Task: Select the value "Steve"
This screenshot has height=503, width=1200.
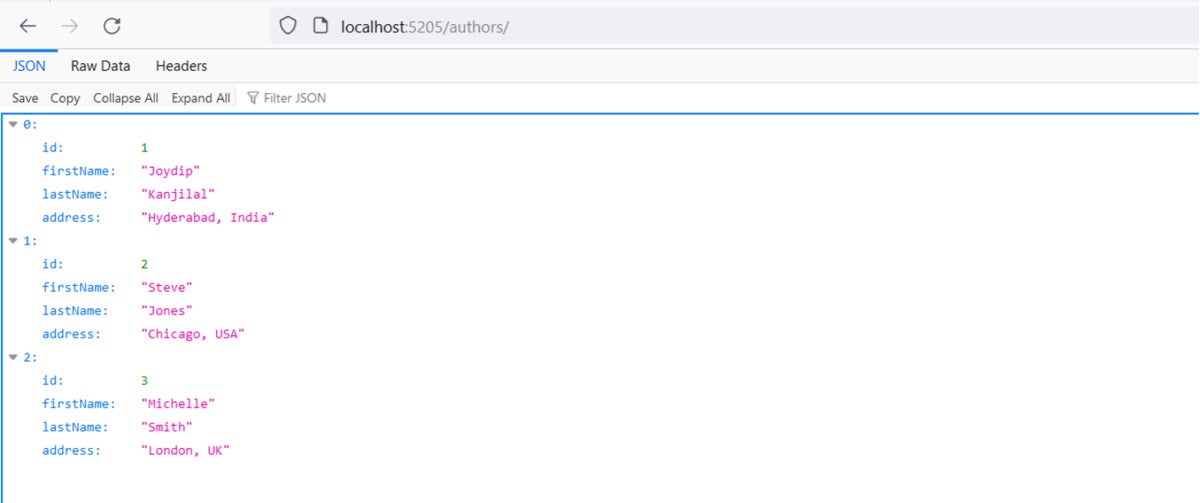Action: coord(167,287)
